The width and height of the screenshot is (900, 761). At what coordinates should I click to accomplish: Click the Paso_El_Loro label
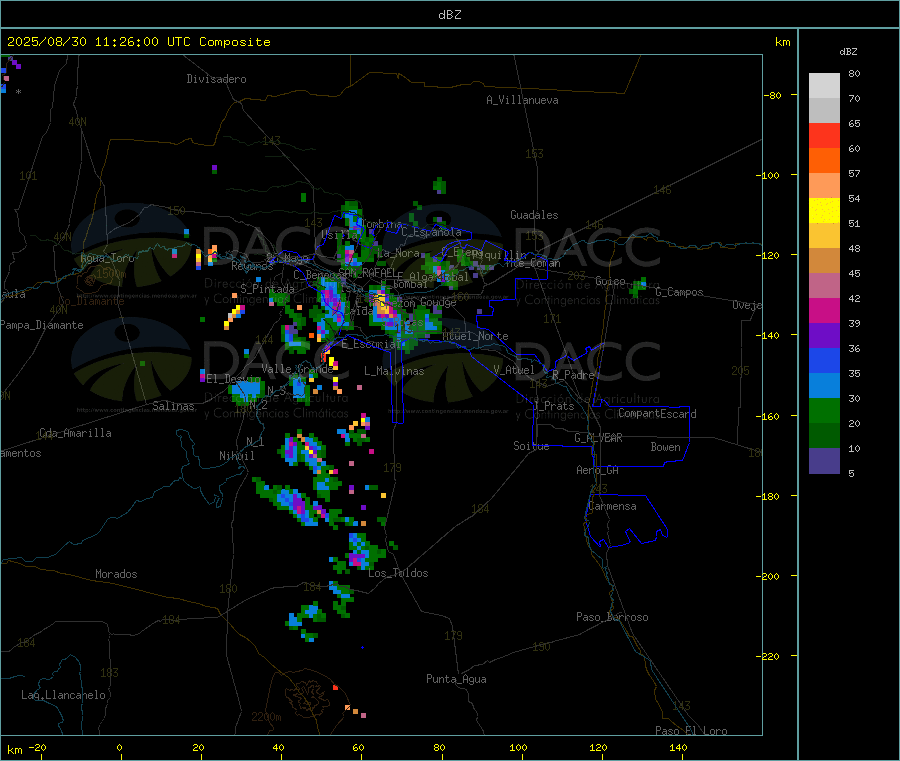(691, 730)
